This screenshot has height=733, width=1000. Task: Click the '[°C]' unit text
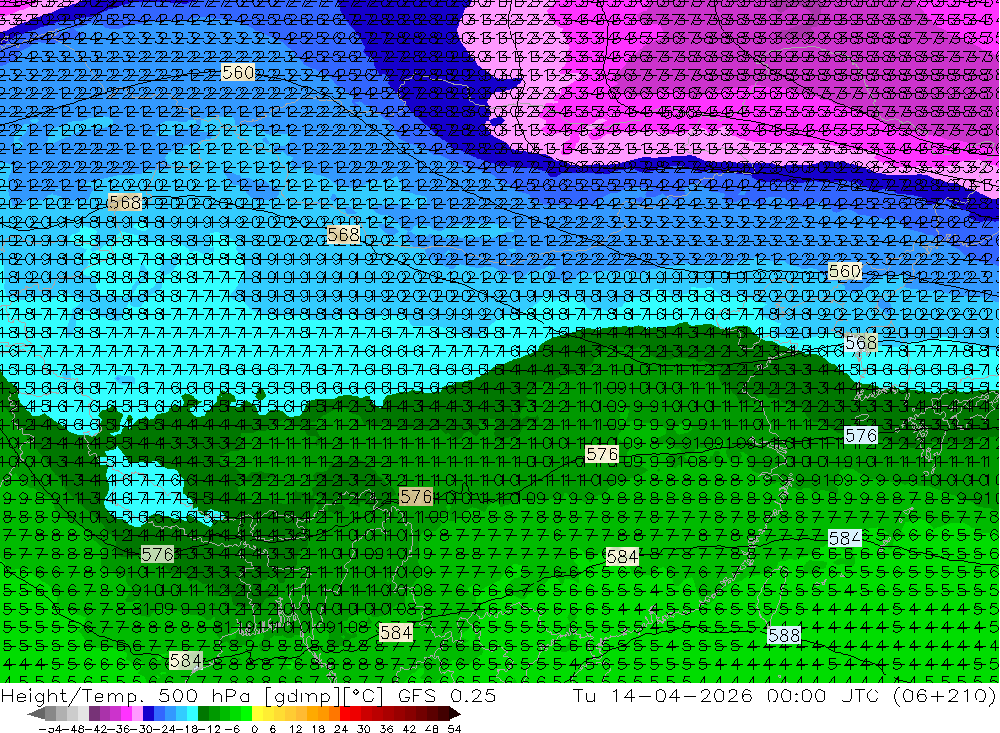362,696
